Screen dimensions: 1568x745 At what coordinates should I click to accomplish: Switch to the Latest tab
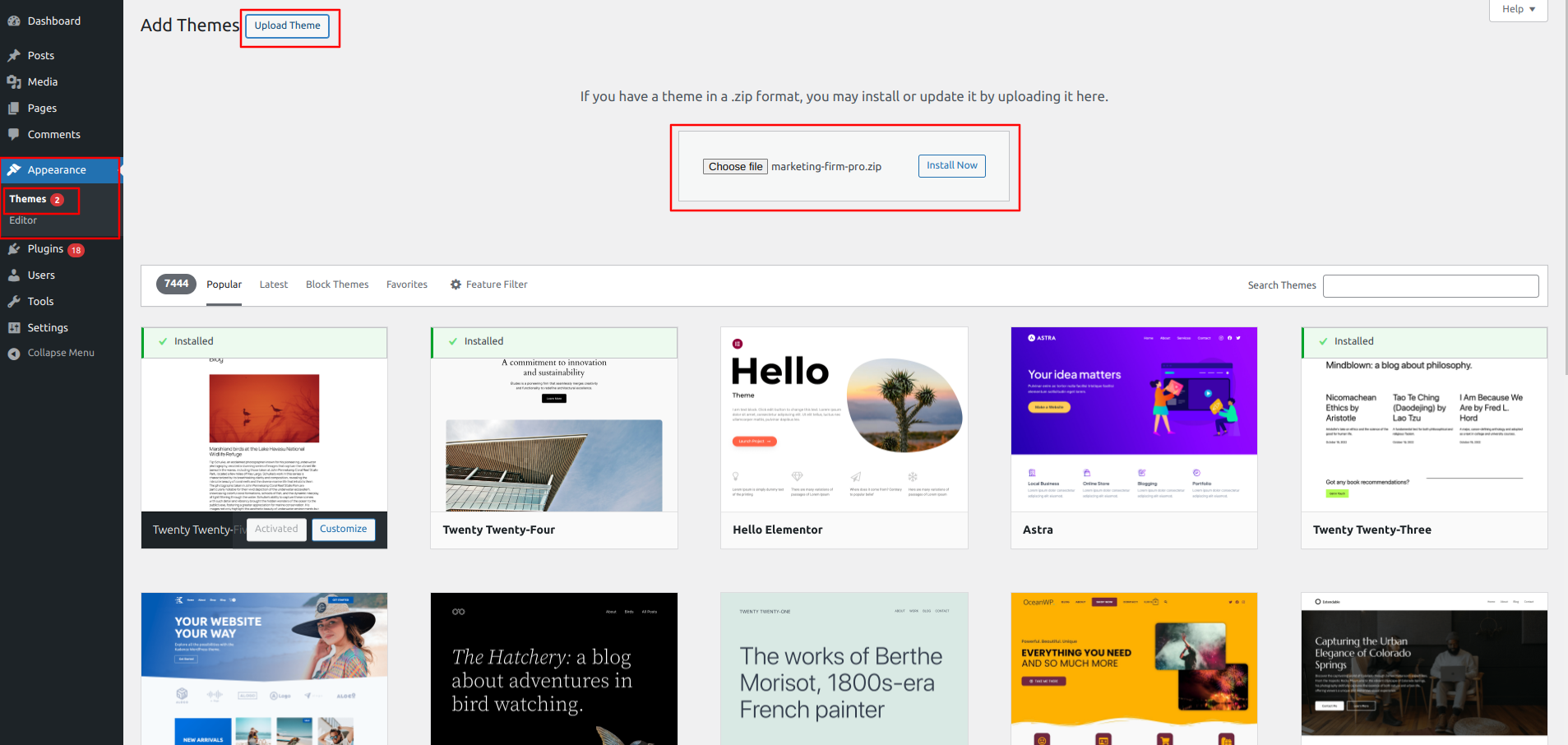(274, 285)
